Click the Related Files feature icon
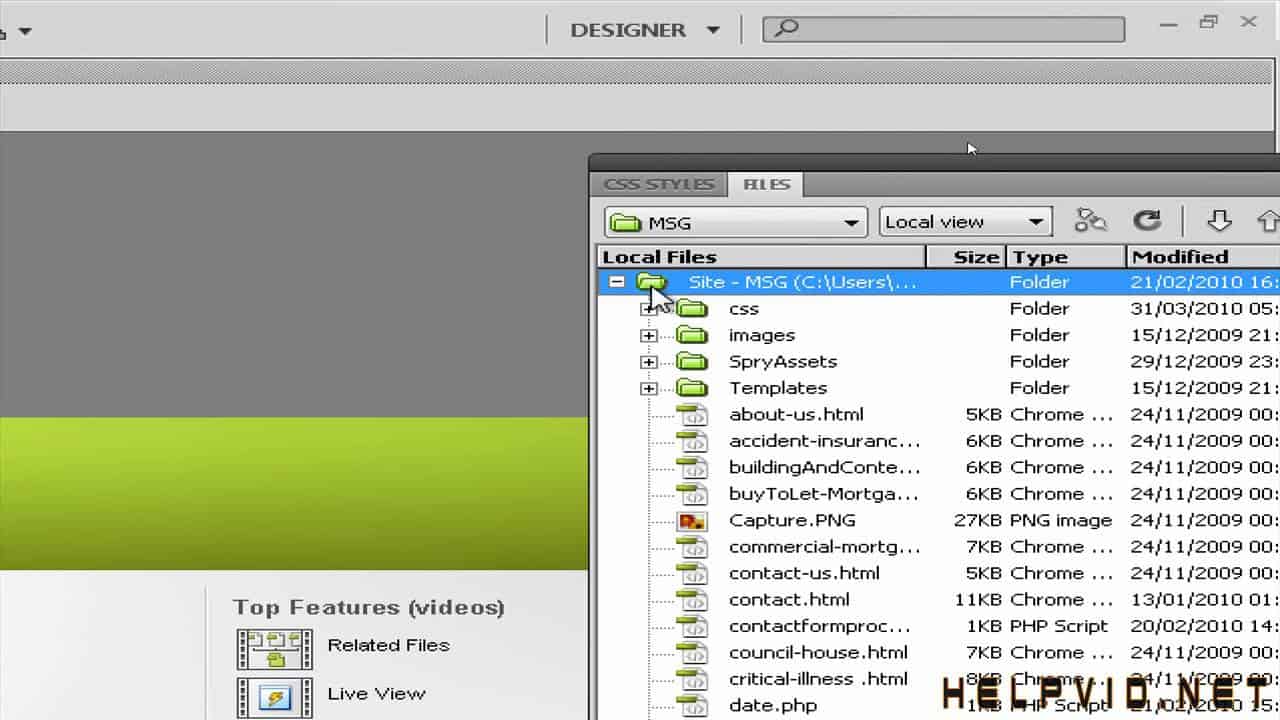 274,648
